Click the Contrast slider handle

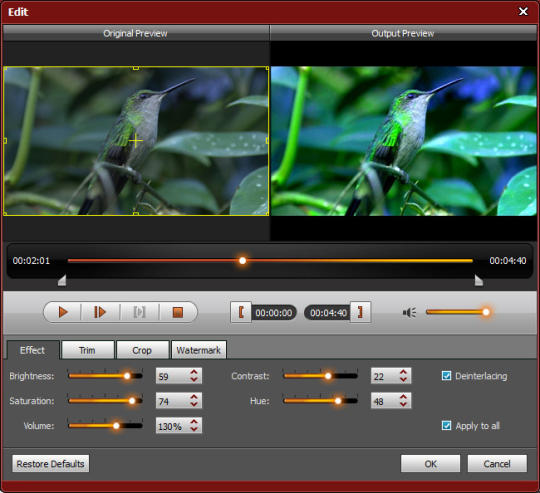click(x=328, y=376)
